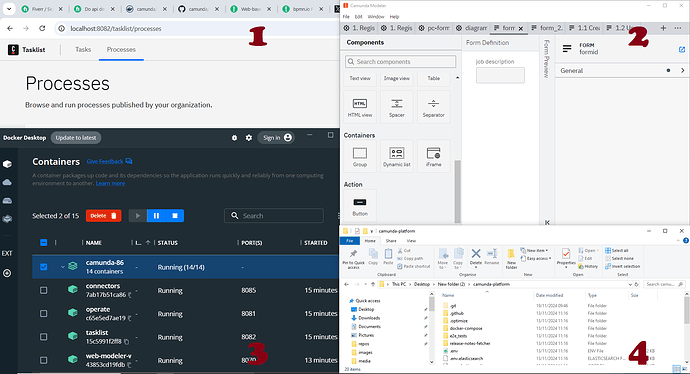
Task: Open the browser tab list dropdown
Action: pyautogui.click(x=9, y=9)
